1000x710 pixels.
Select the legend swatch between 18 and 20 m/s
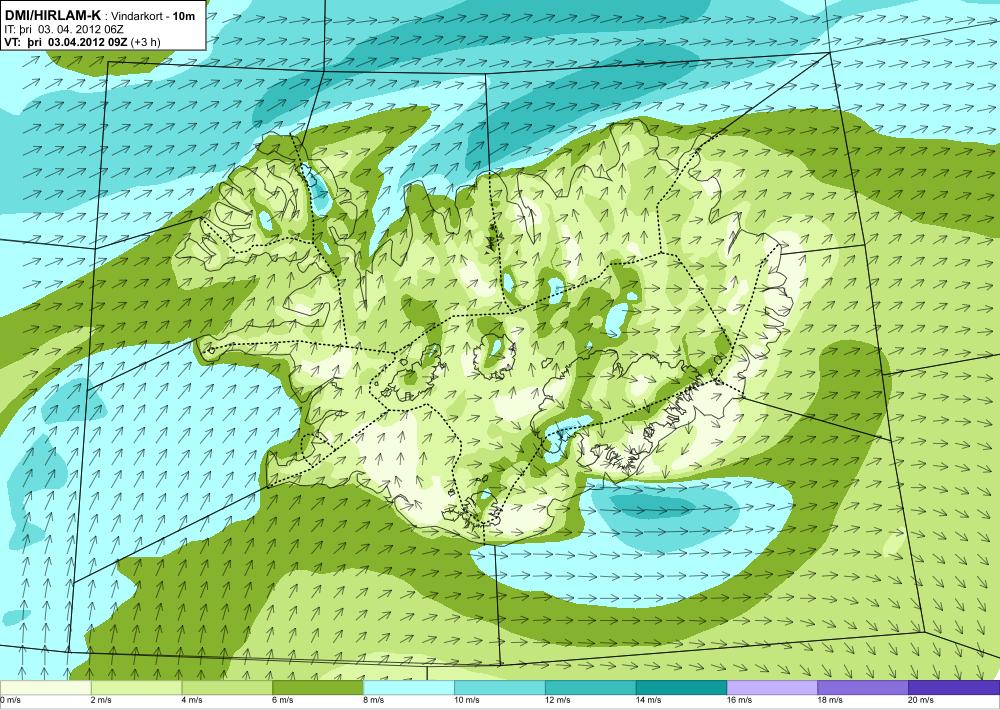(x=863, y=688)
